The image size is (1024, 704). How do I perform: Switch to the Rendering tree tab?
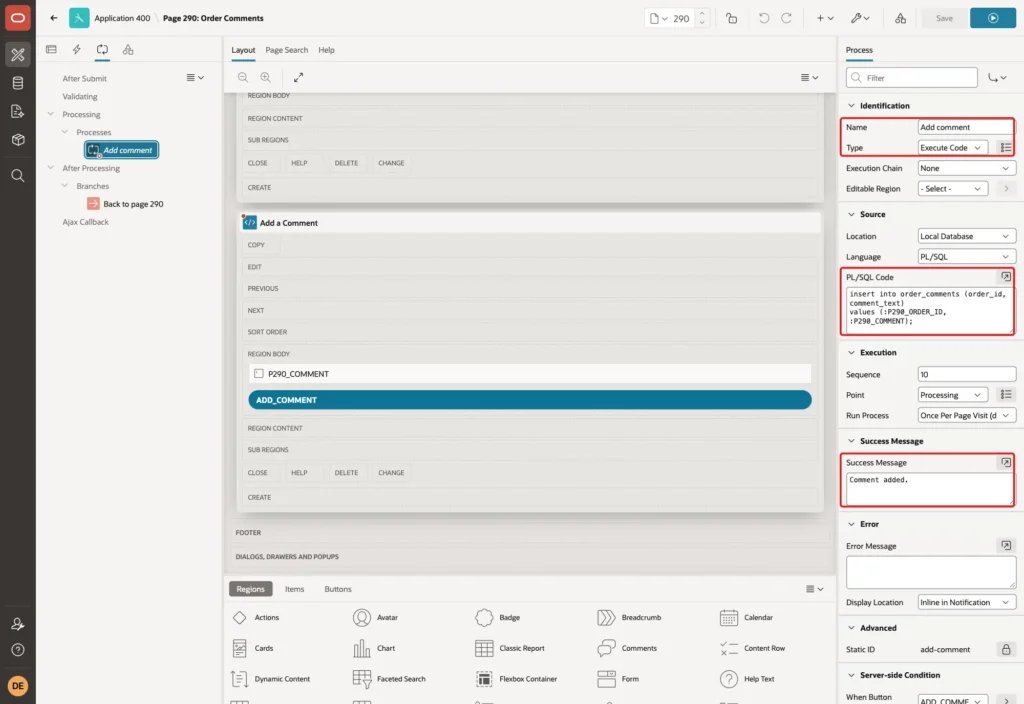tap(51, 50)
